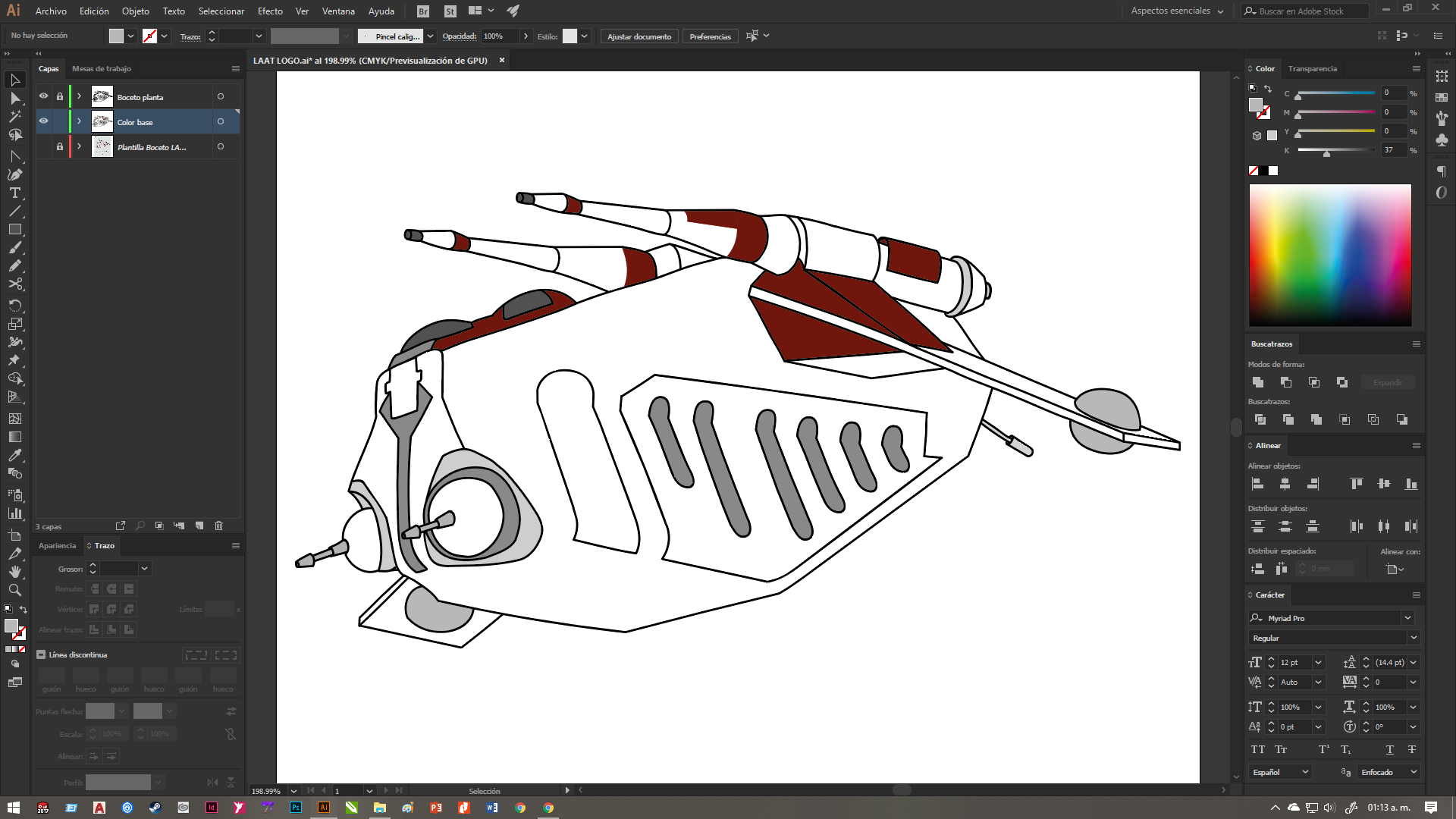Select the Eyedropper tool
The height and width of the screenshot is (819, 1456).
[14, 455]
